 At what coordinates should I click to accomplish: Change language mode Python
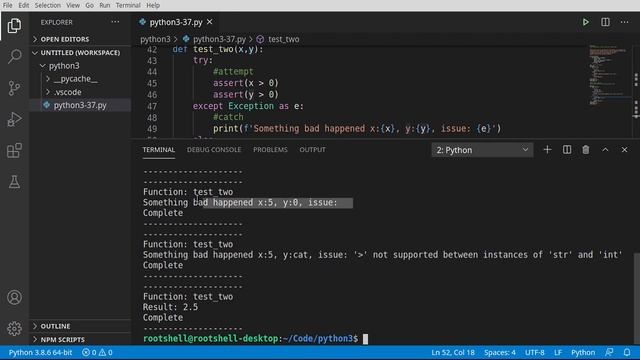coord(583,352)
